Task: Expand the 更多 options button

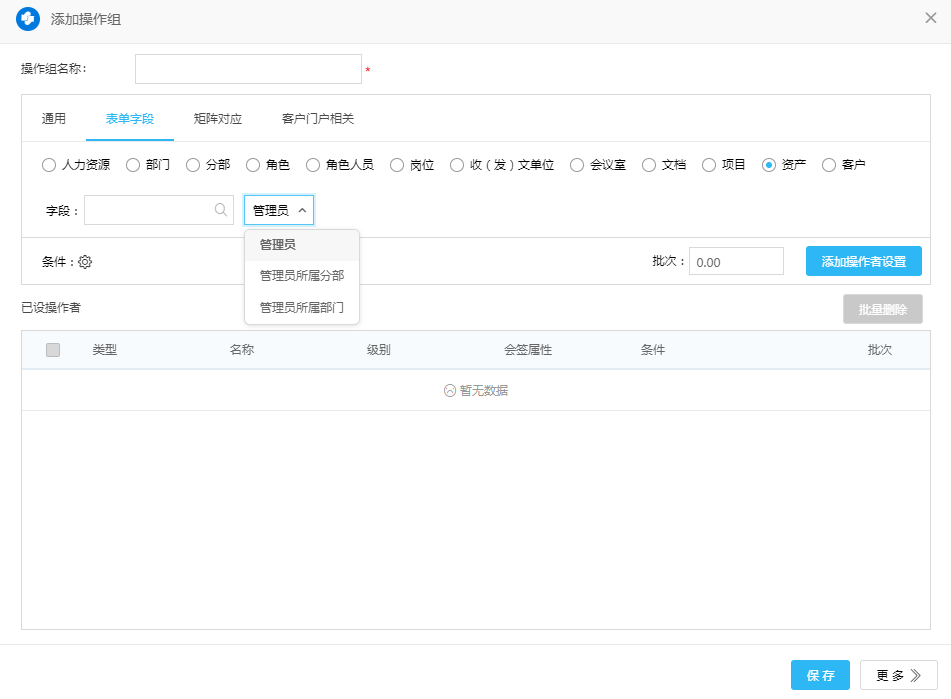Action: (x=898, y=676)
